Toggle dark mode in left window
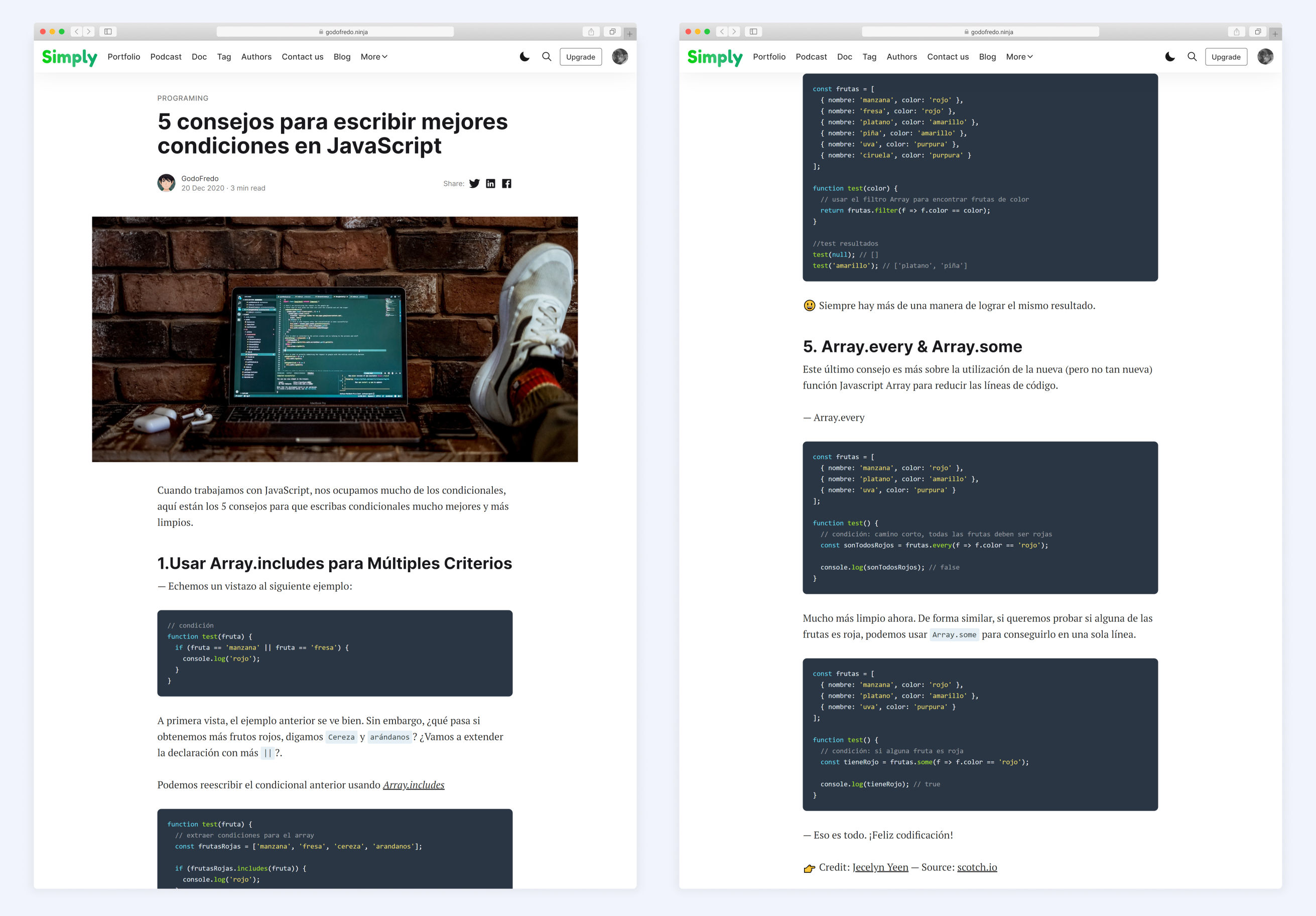This screenshot has height=916, width=1316. click(524, 57)
